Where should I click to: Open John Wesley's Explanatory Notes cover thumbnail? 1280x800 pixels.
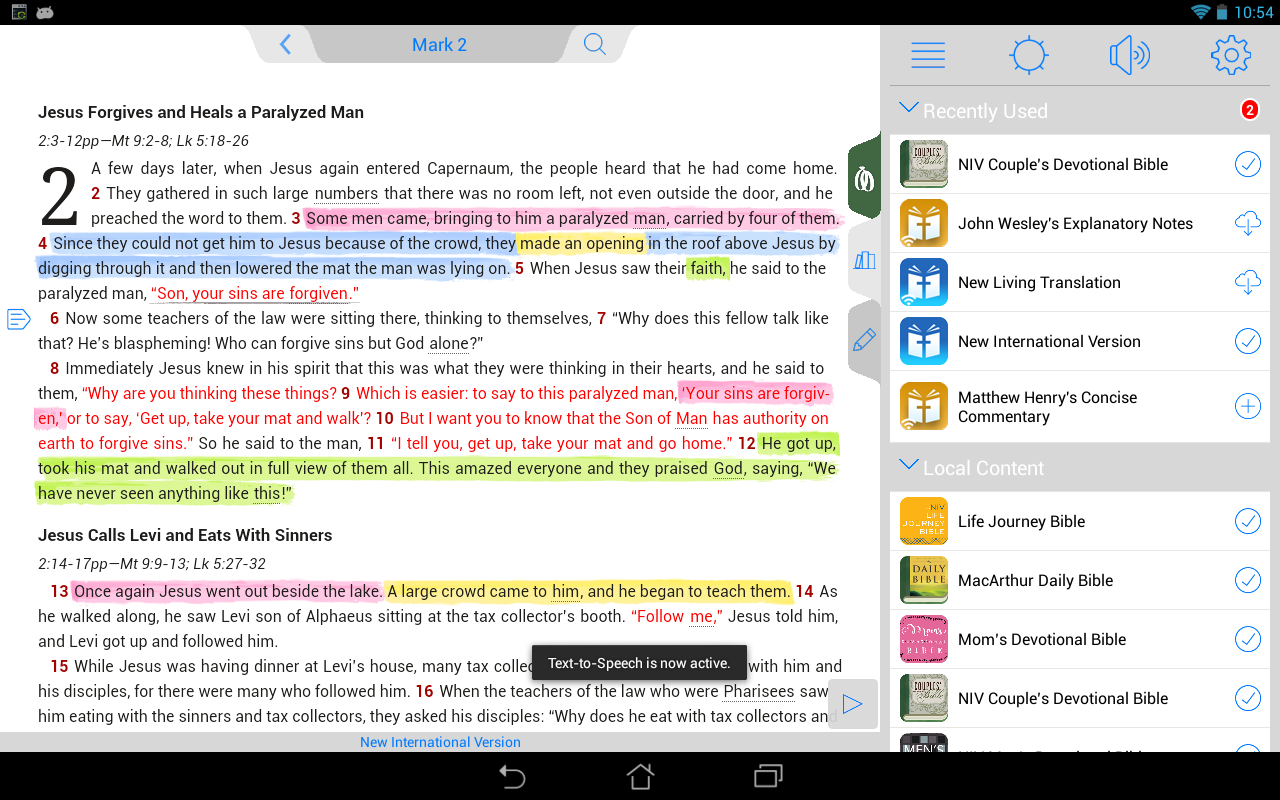coord(924,224)
